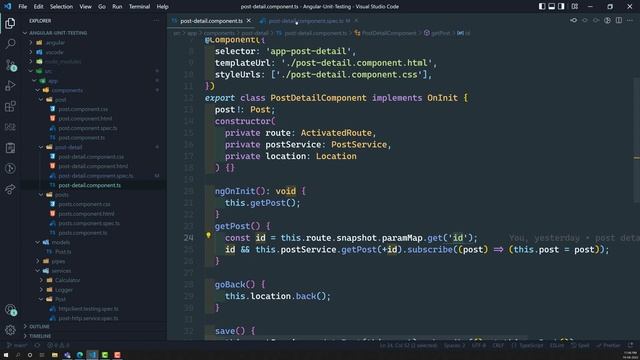Open Microsoft Edge from the taskbar
Screen dimensions: 640x360
click(x=80, y=355)
